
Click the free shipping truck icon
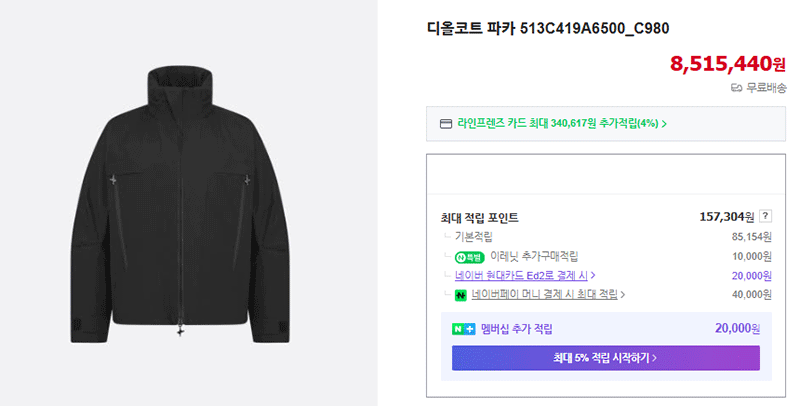tap(736, 88)
